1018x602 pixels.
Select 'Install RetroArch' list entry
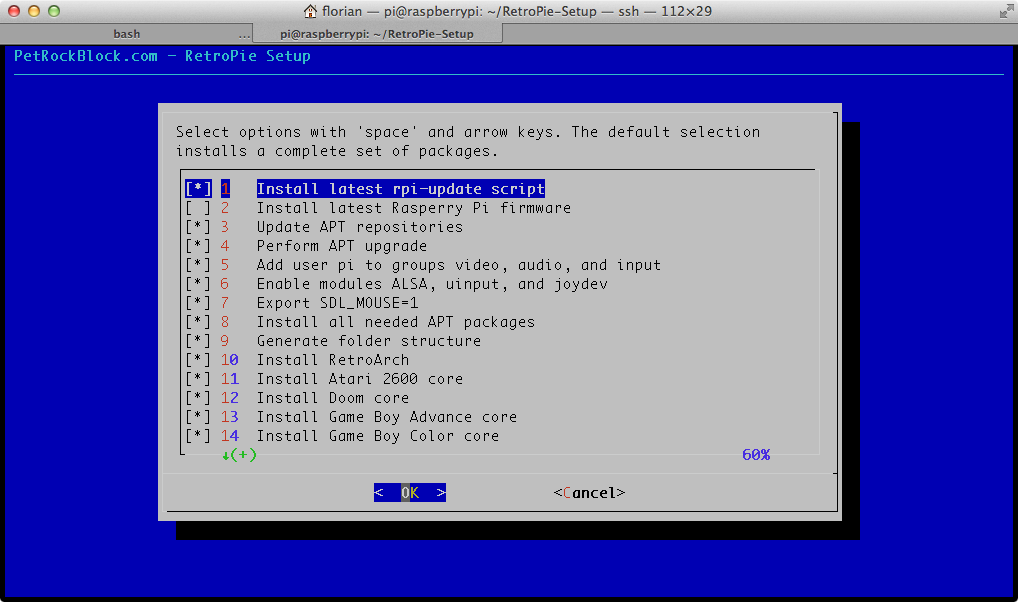(332, 360)
